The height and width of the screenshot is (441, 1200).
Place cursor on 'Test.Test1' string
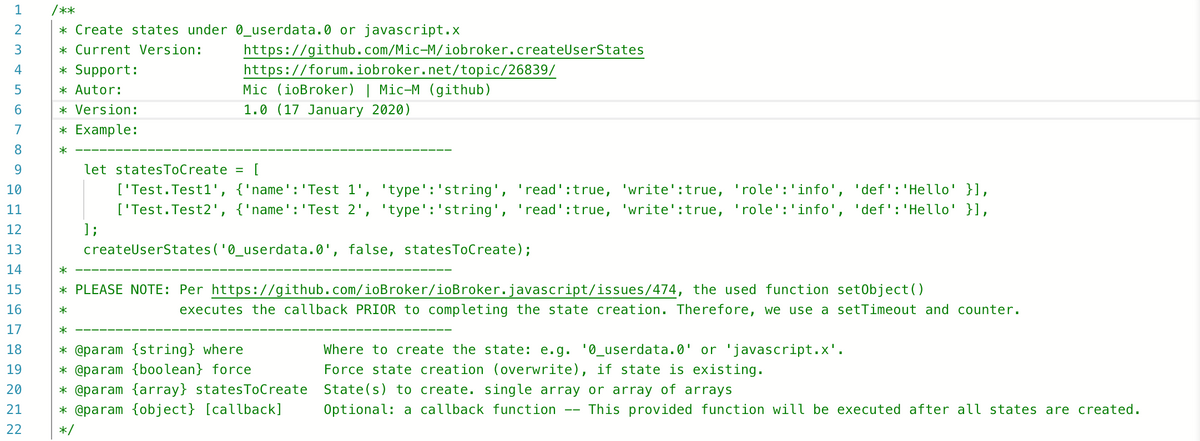pos(160,190)
